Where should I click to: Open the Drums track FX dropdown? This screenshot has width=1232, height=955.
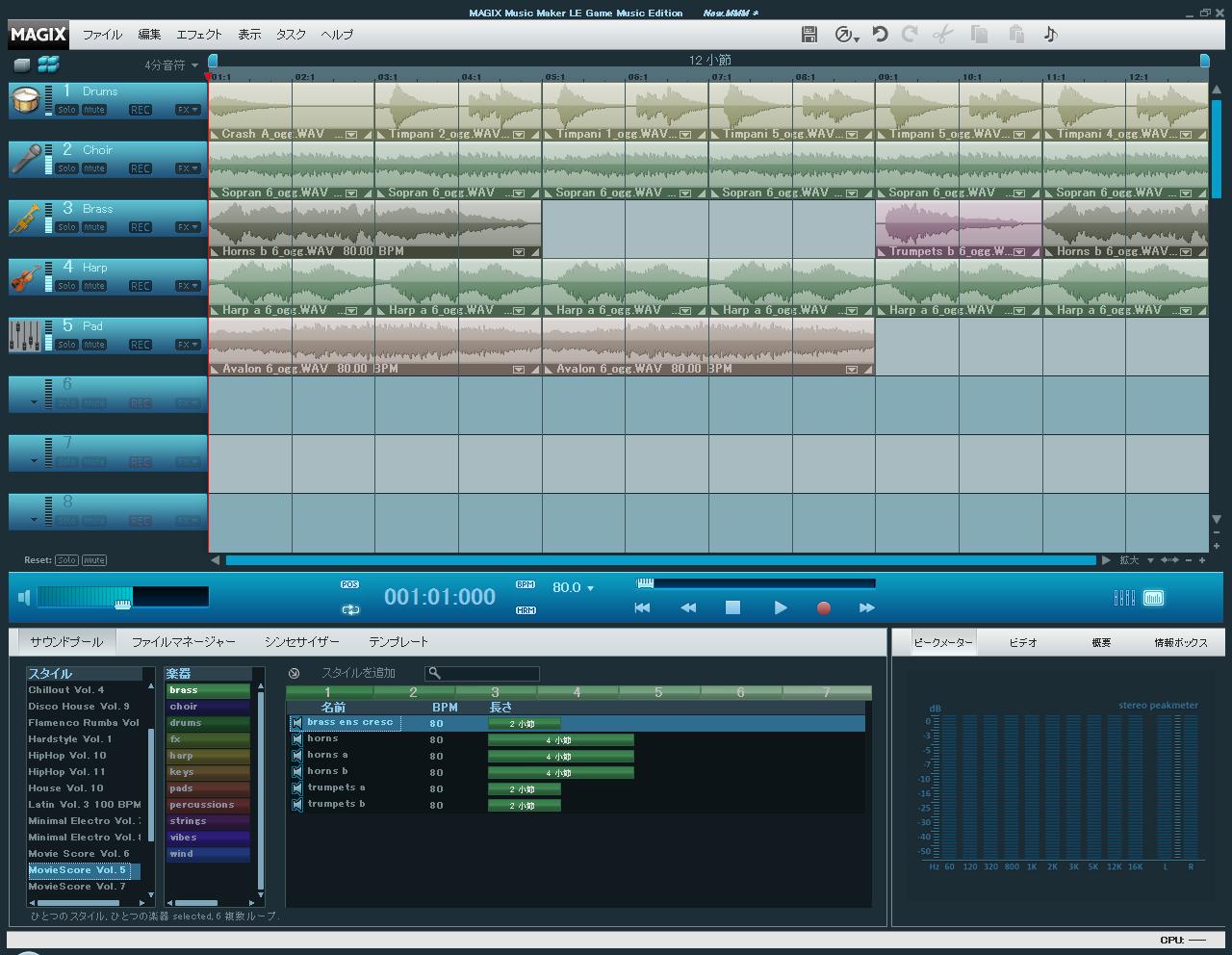click(188, 110)
